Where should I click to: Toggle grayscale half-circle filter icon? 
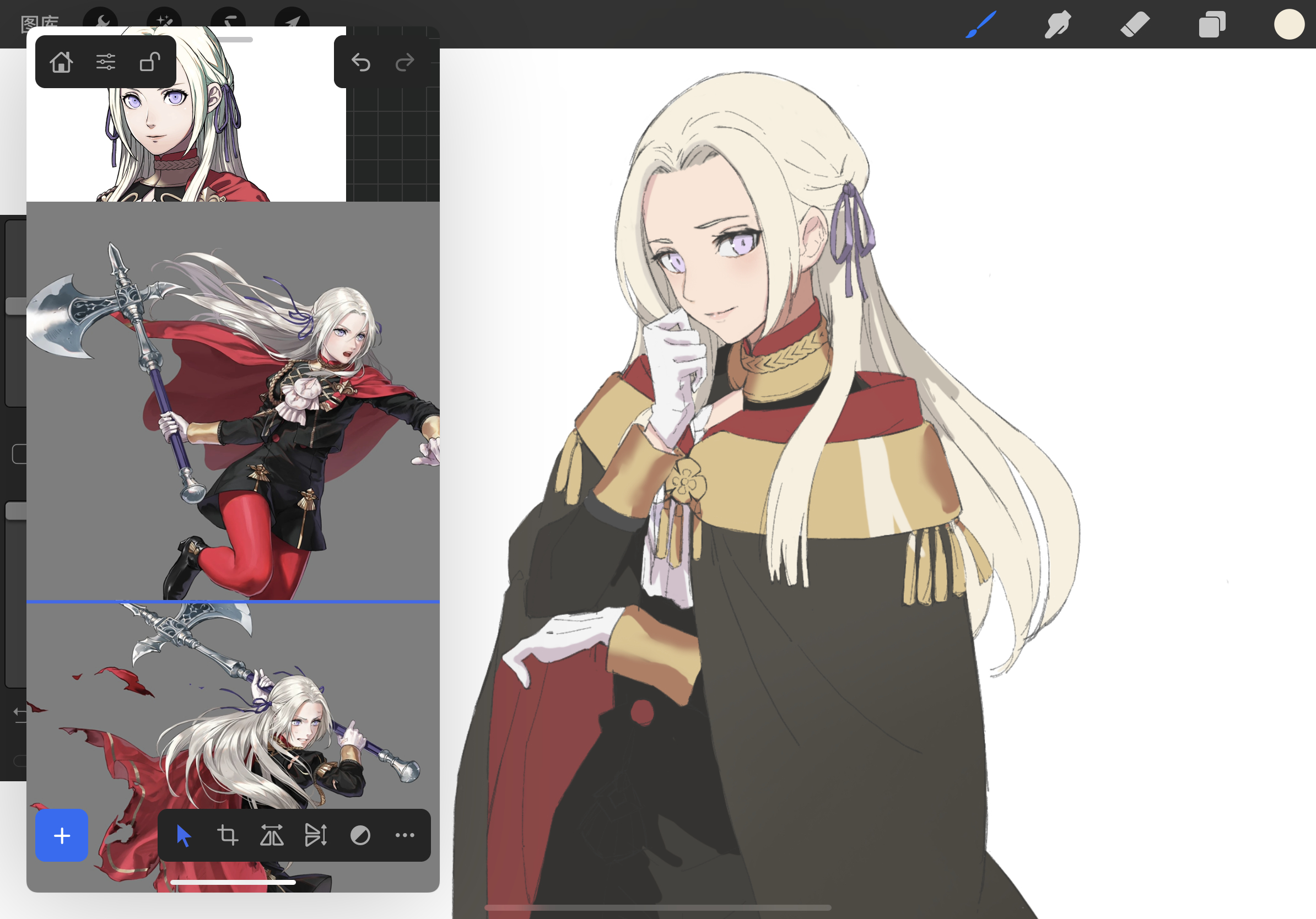360,835
